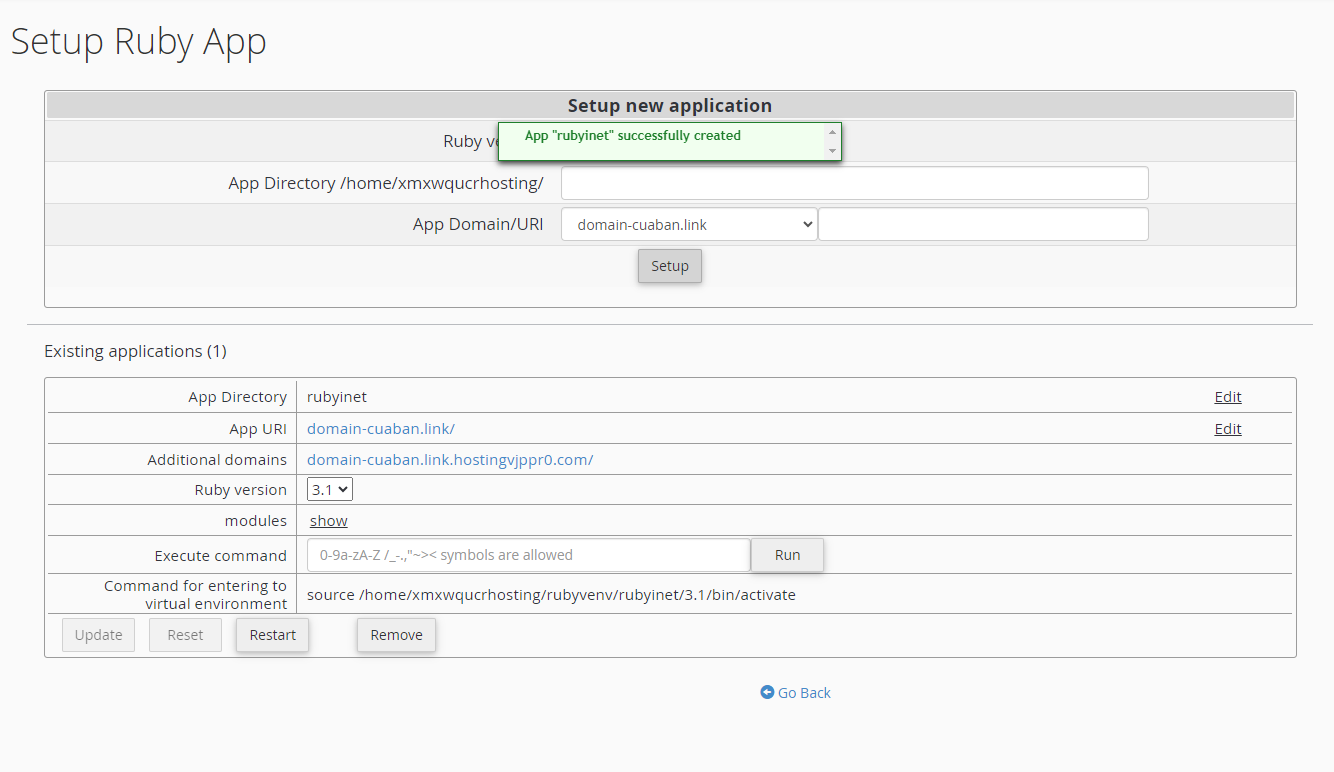Viewport: 1334px width, 772px height.
Task: Click the 'rubyinet' App Directory value
Action: point(337,397)
